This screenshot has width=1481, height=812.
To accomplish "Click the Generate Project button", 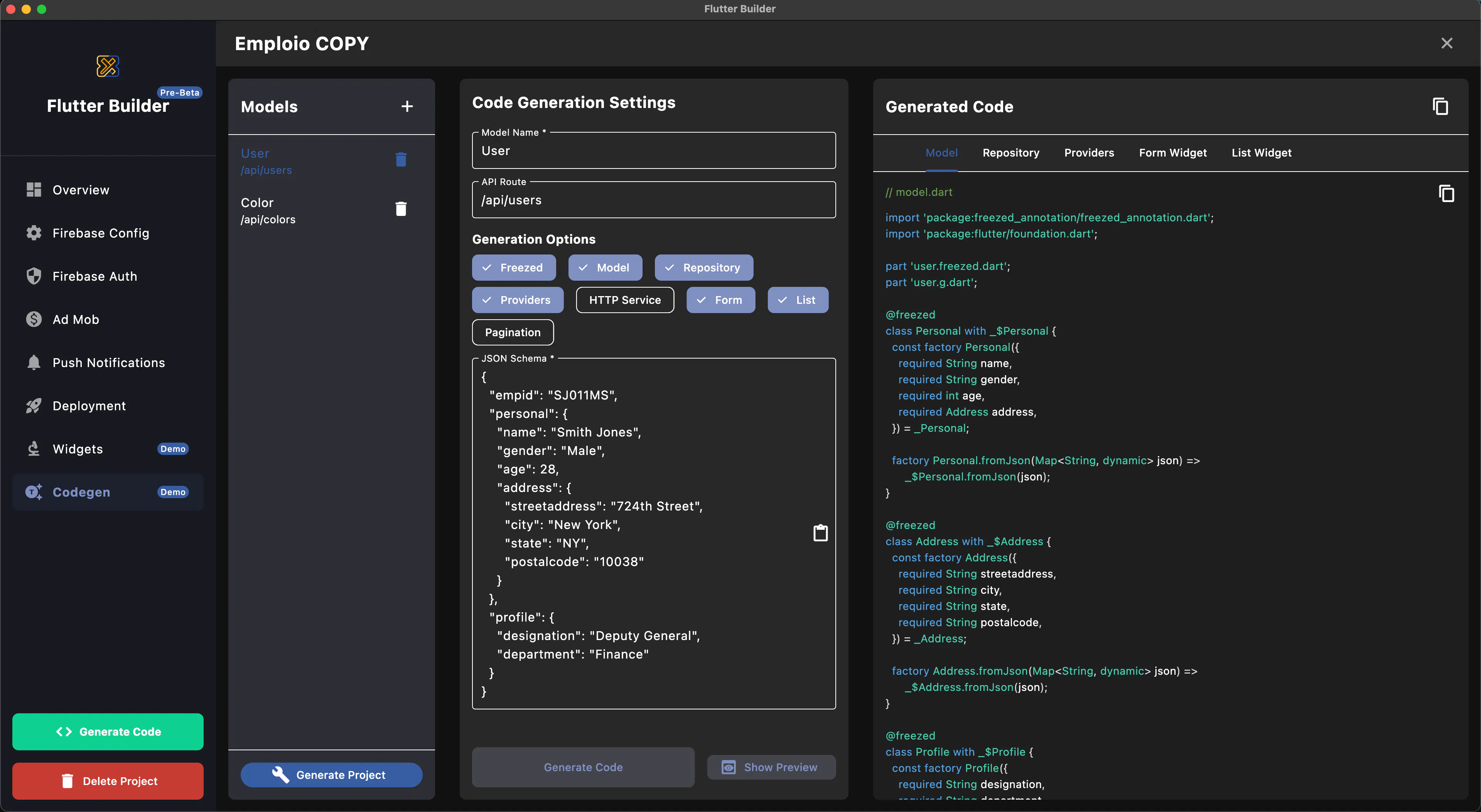I will point(332,775).
